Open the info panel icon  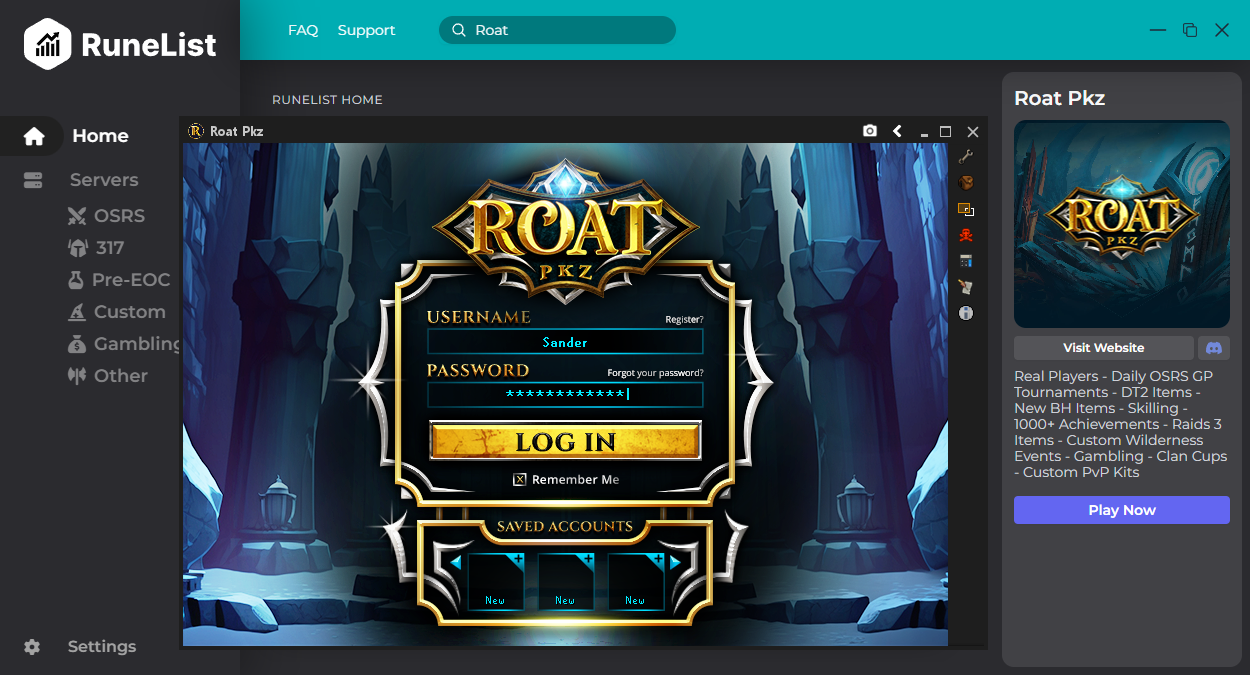[x=966, y=313]
